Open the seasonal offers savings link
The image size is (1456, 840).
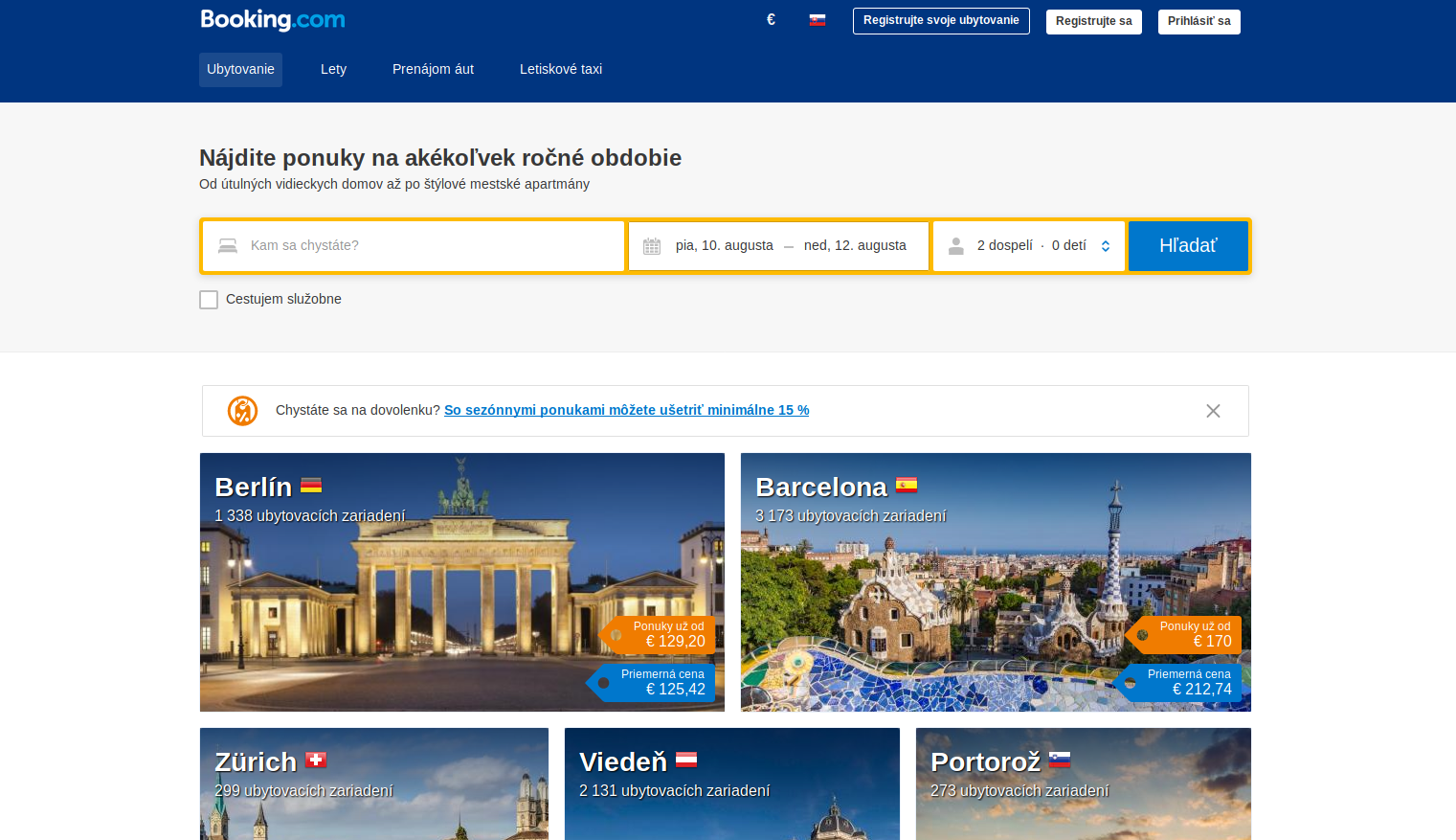pyautogui.click(x=626, y=410)
